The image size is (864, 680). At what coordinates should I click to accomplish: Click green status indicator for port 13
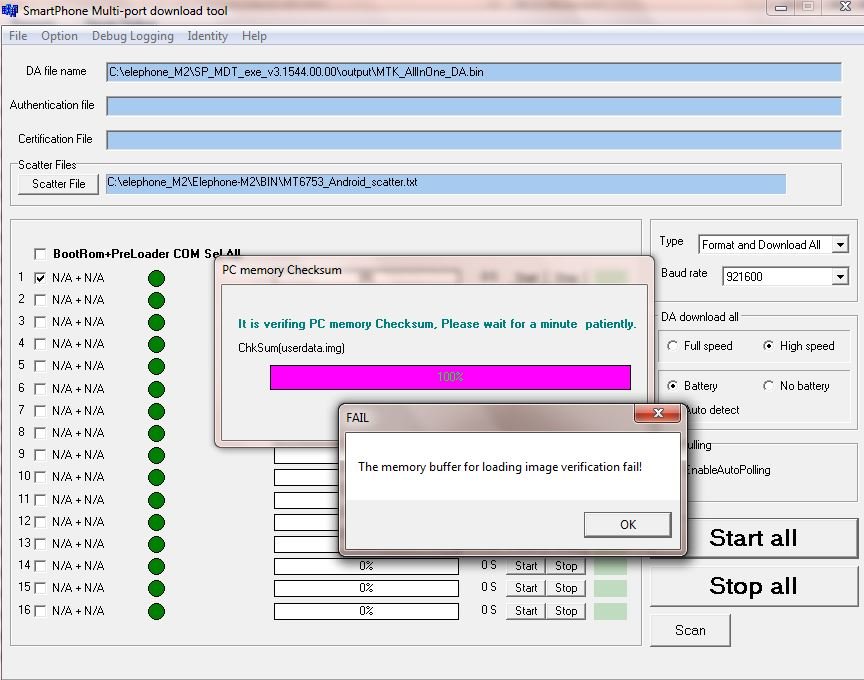156,544
